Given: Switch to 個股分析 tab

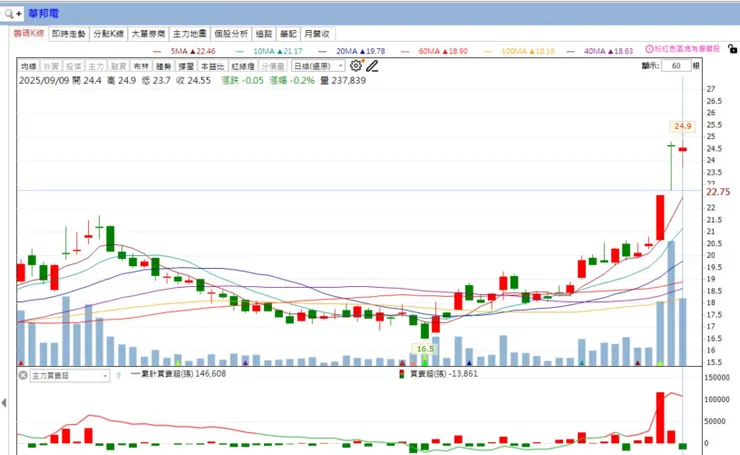Looking at the screenshot, I should (231, 34).
